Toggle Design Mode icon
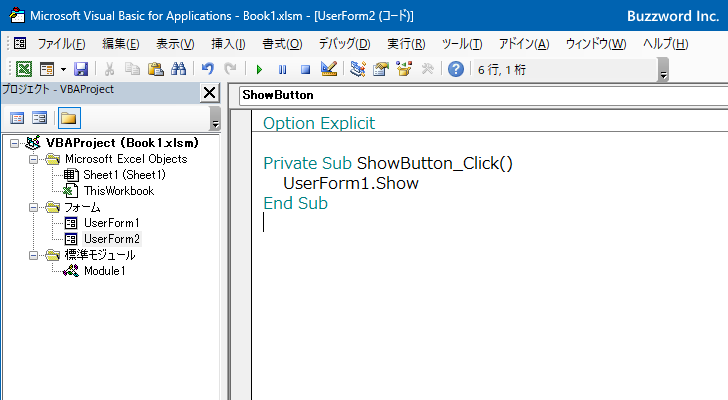Screen dimensions: 728x400 click(329, 69)
